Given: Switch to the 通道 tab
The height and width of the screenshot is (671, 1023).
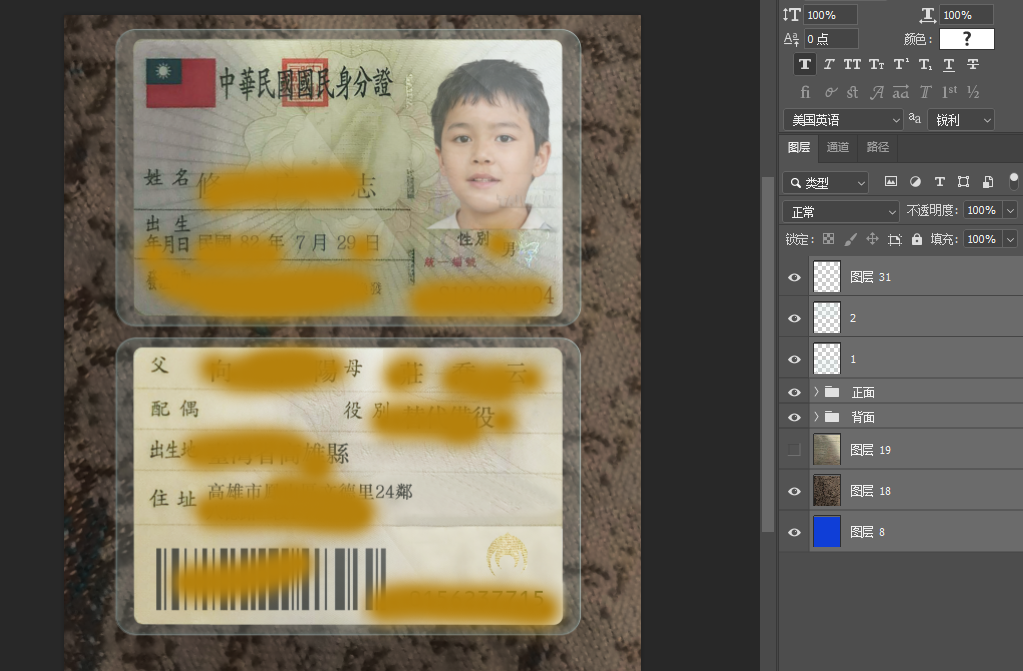Looking at the screenshot, I should click(x=838, y=148).
